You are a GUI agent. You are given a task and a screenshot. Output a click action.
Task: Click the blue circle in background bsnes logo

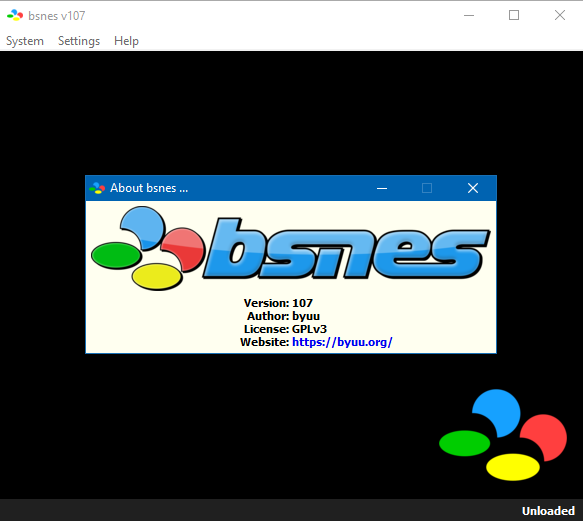coord(498,412)
